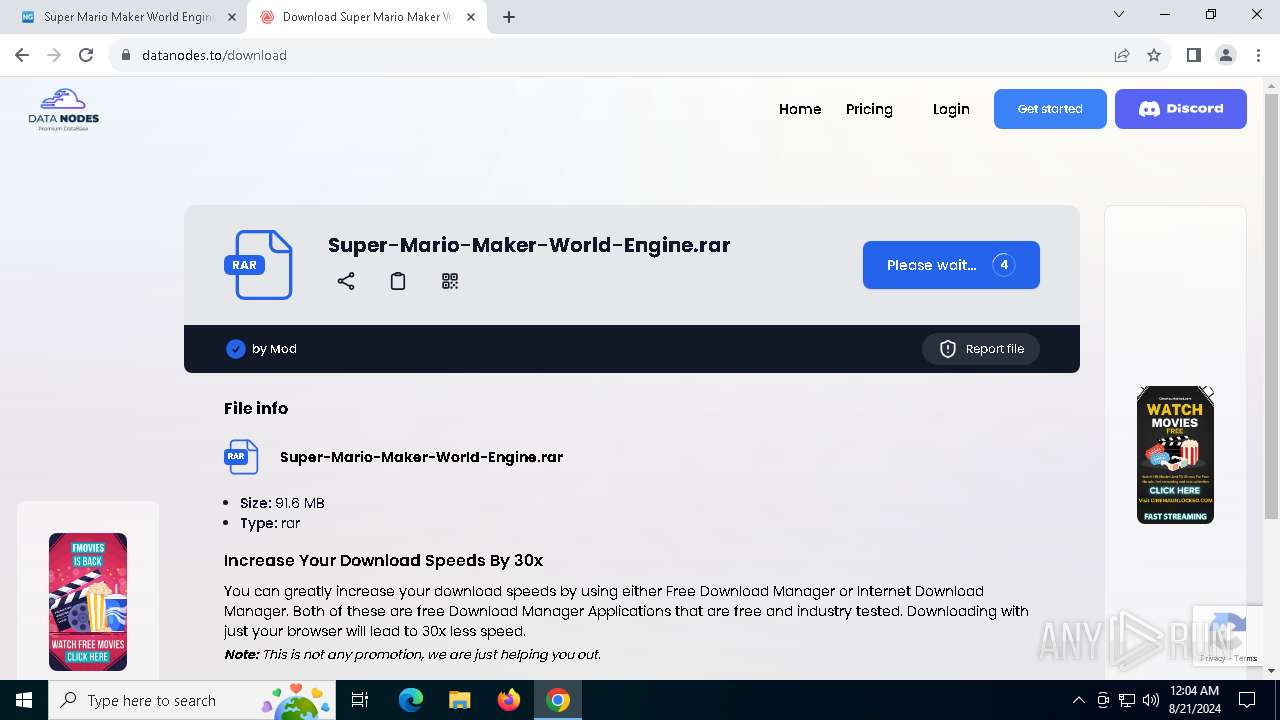Screen dimensions: 1280x720
Task: Click the Super-Mario-Maker-World-Engine.rar heading
Action: 529,245
